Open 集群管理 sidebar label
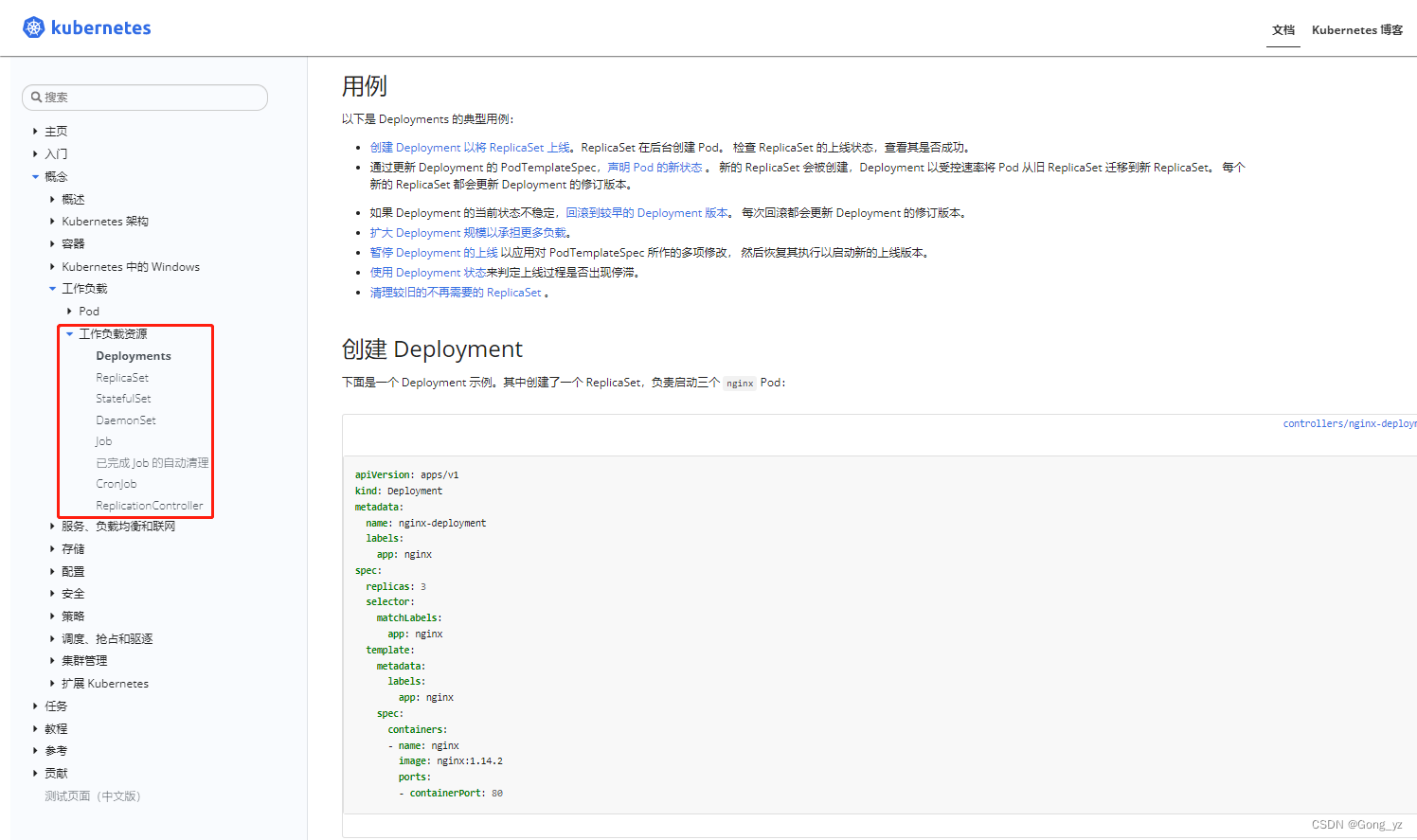The height and width of the screenshot is (840, 1417). (84, 661)
